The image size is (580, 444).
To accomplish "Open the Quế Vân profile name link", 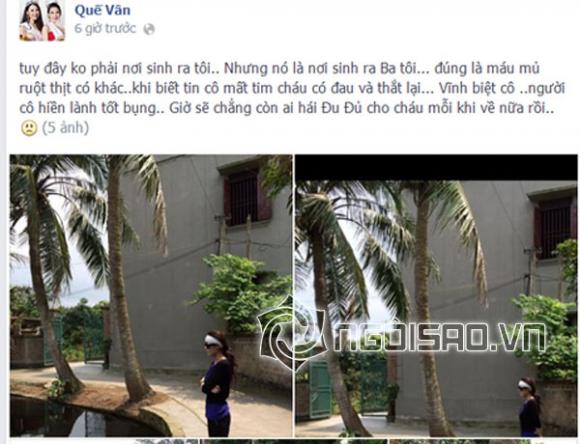I will [x=102, y=10].
